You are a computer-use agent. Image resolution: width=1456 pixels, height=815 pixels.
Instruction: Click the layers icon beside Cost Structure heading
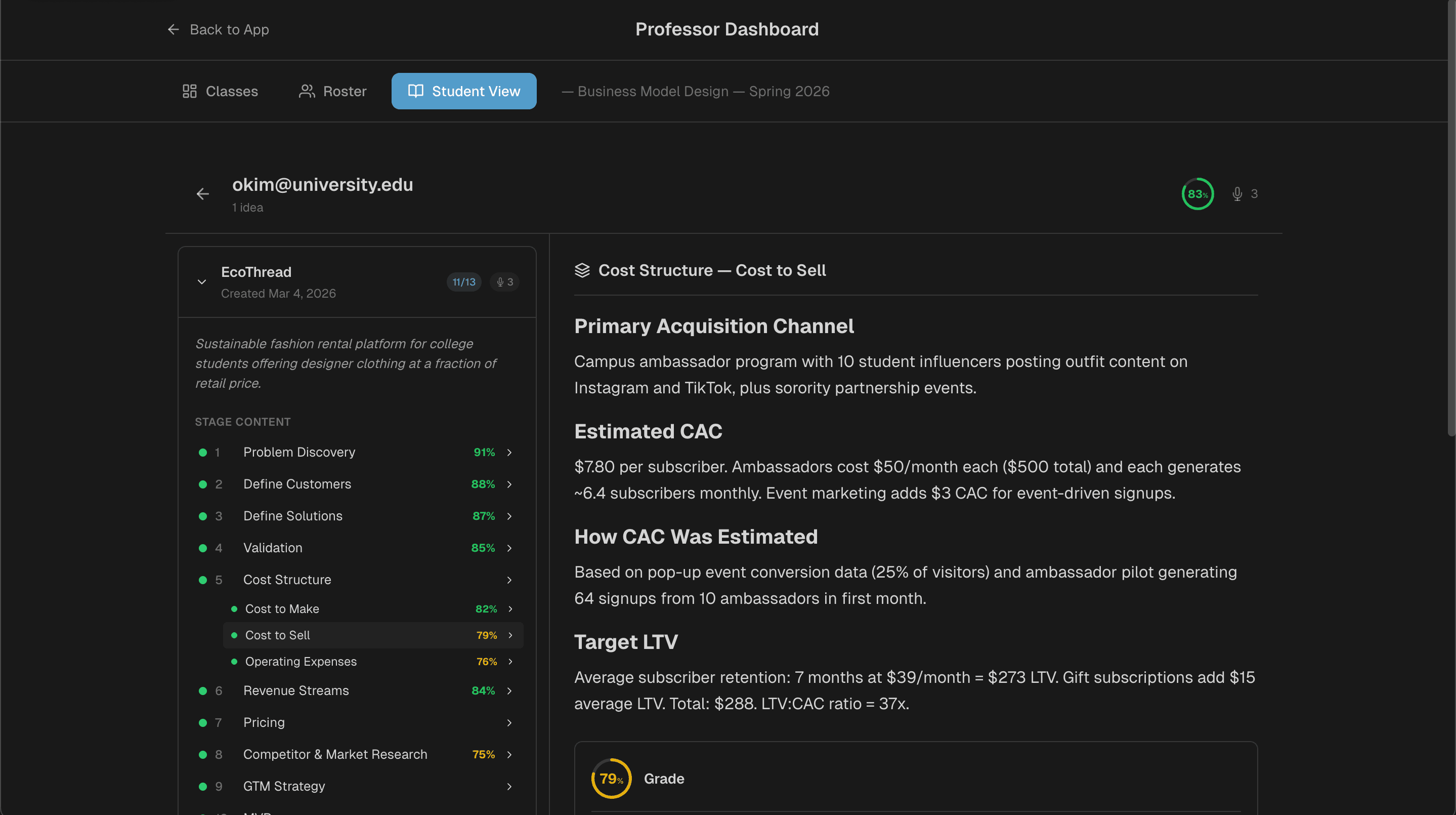coord(582,270)
